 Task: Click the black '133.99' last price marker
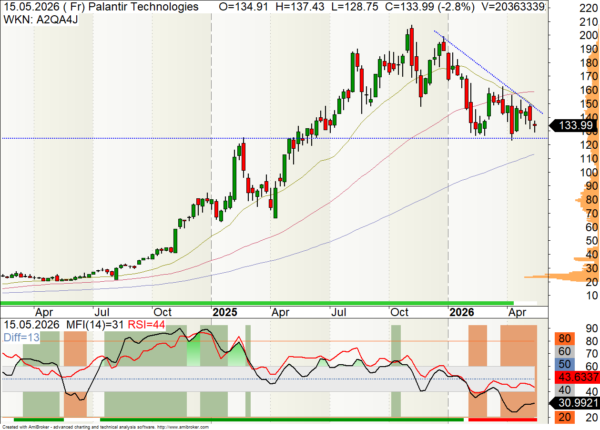[573, 125]
